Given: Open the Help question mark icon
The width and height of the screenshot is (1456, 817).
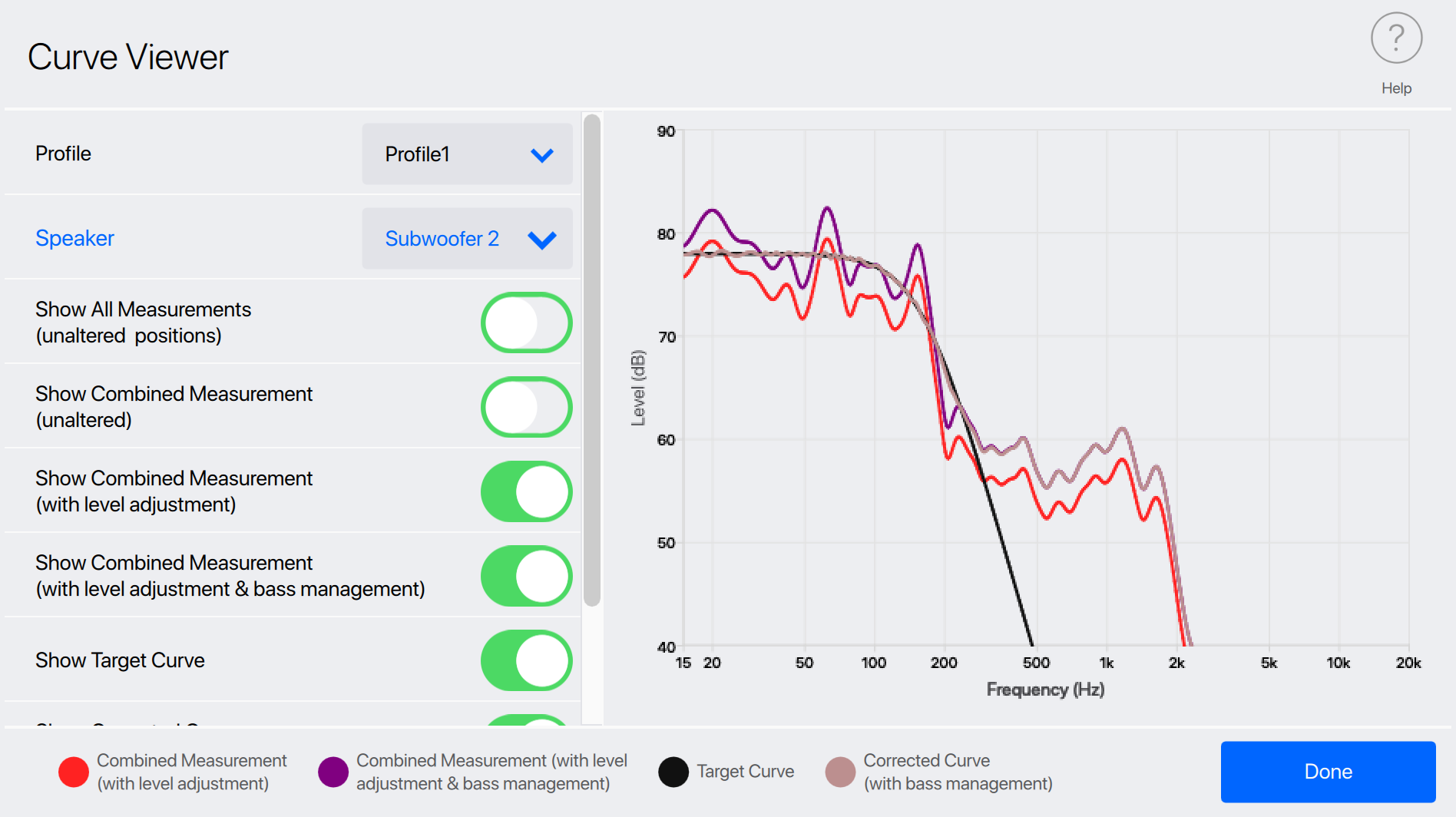Looking at the screenshot, I should [x=1396, y=38].
